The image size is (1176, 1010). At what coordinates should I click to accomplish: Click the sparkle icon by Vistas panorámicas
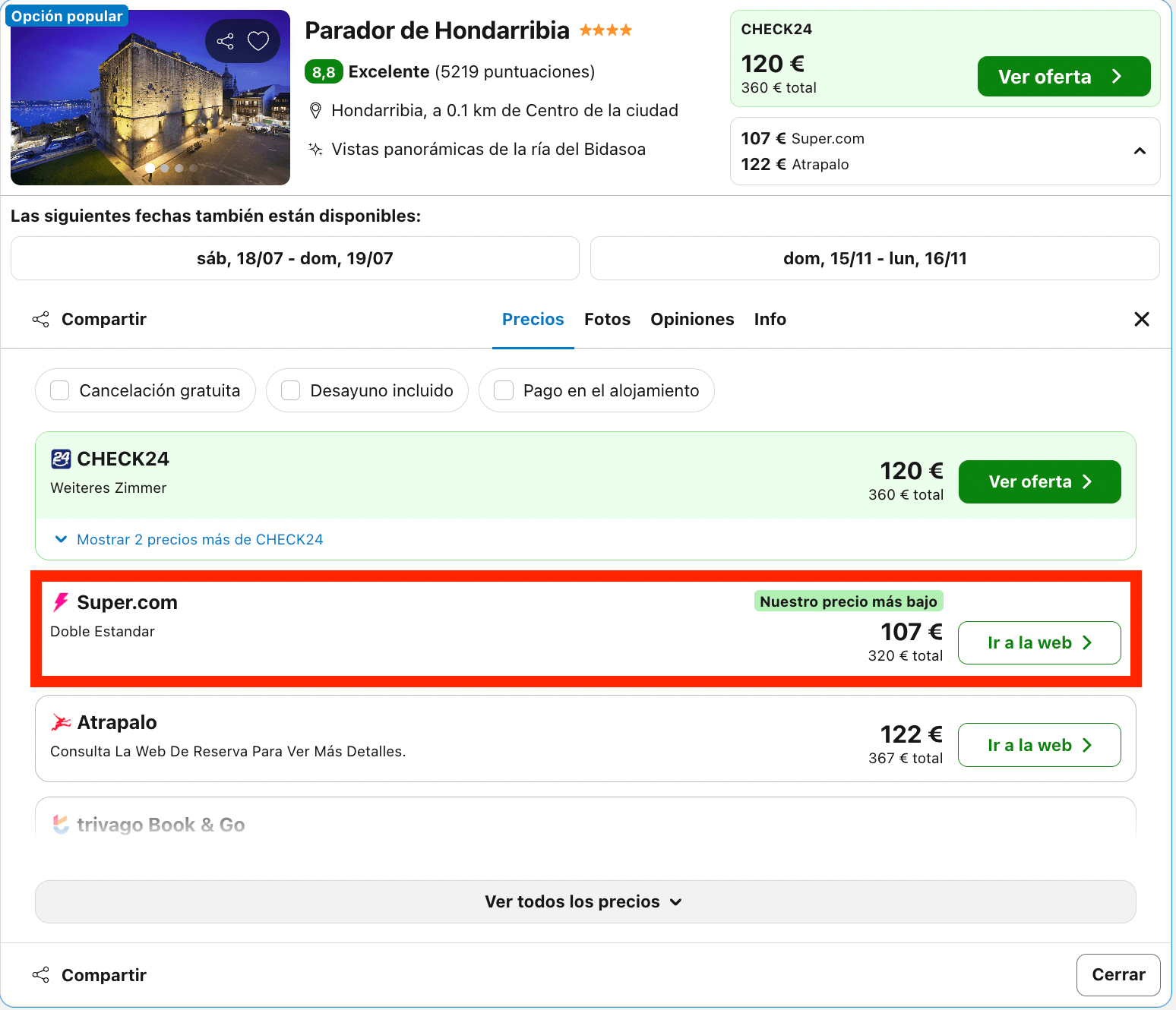[x=316, y=150]
